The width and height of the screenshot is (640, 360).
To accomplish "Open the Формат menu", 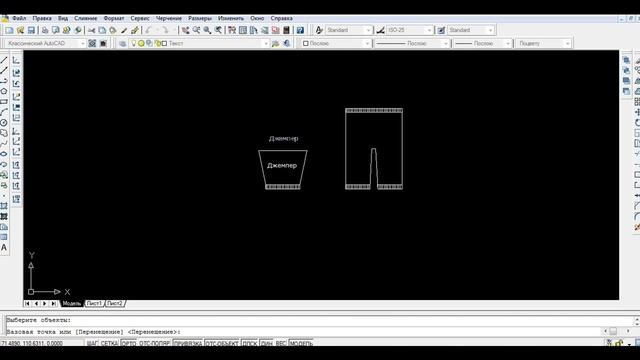I will click(113, 18).
